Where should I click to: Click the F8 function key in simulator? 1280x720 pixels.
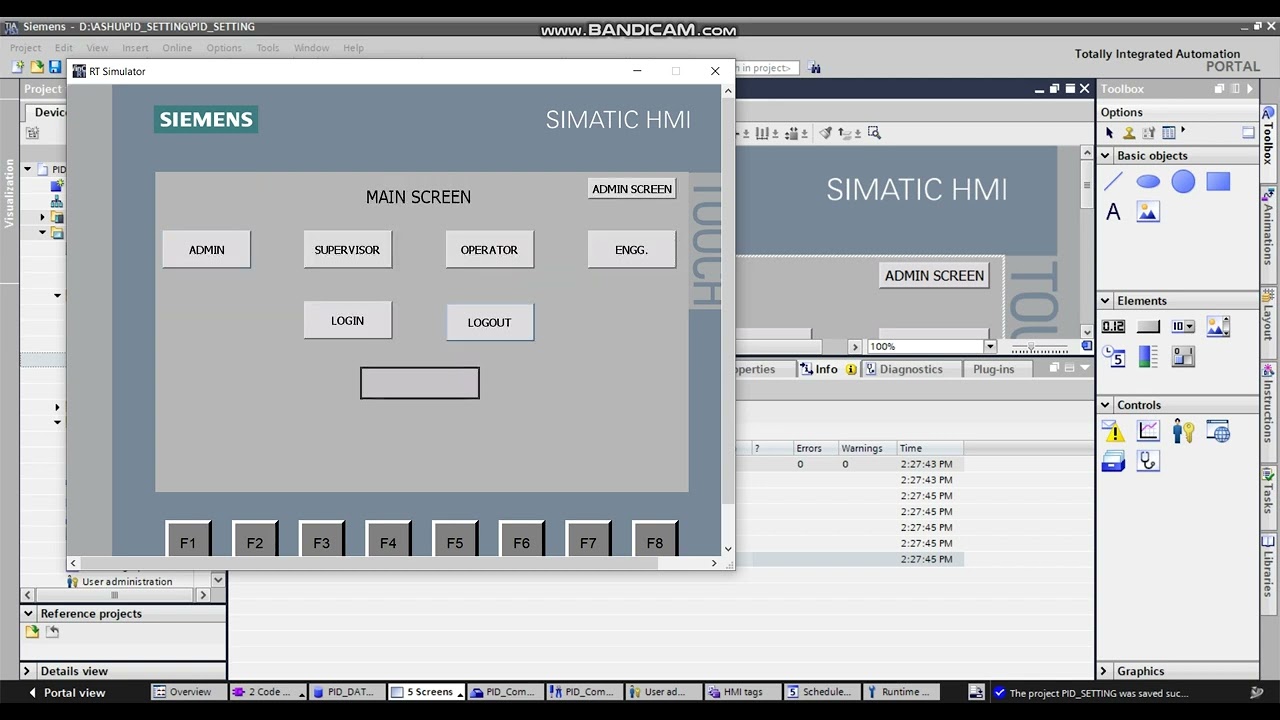click(655, 540)
